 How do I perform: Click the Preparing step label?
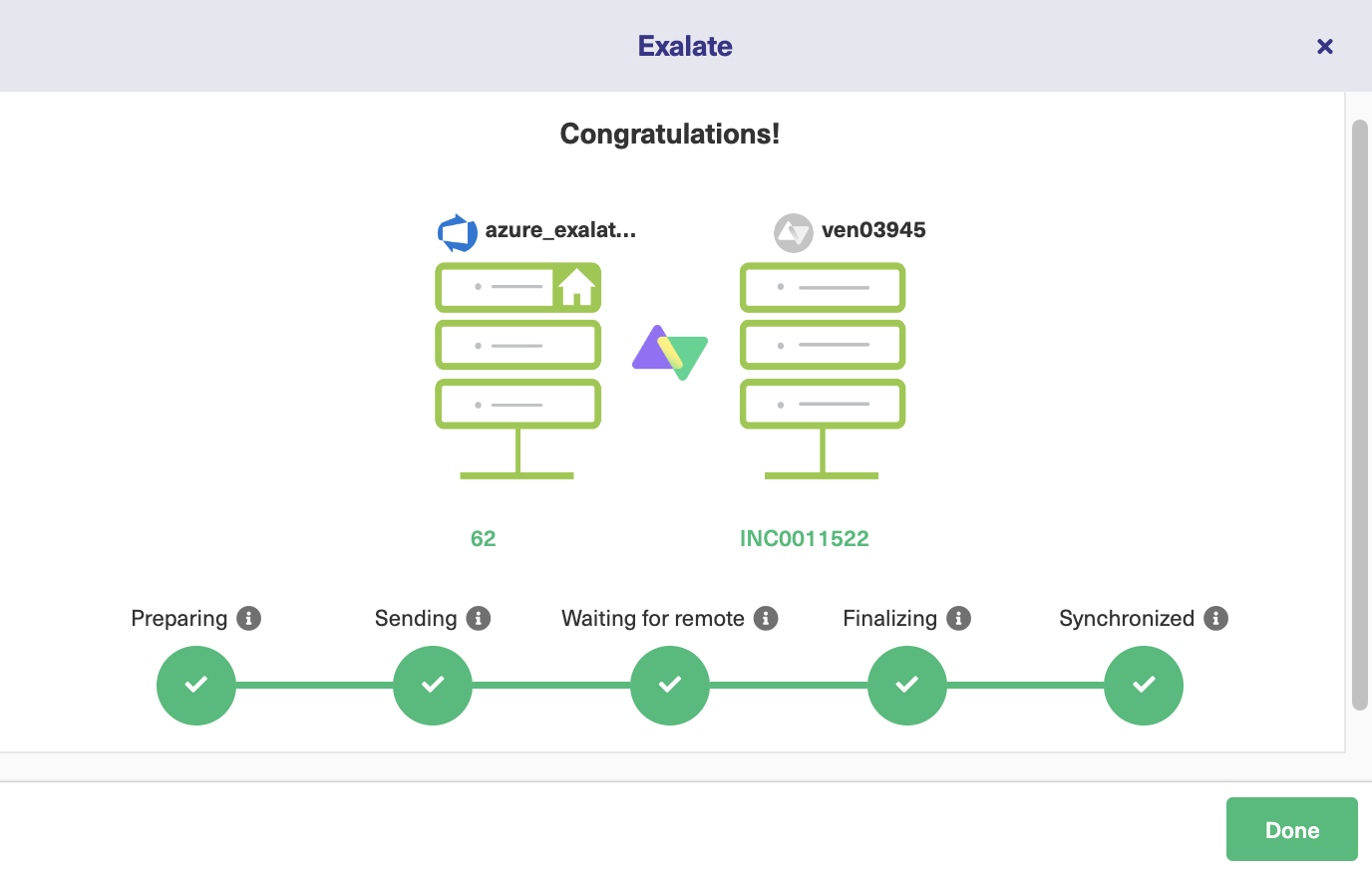(179, 618)
